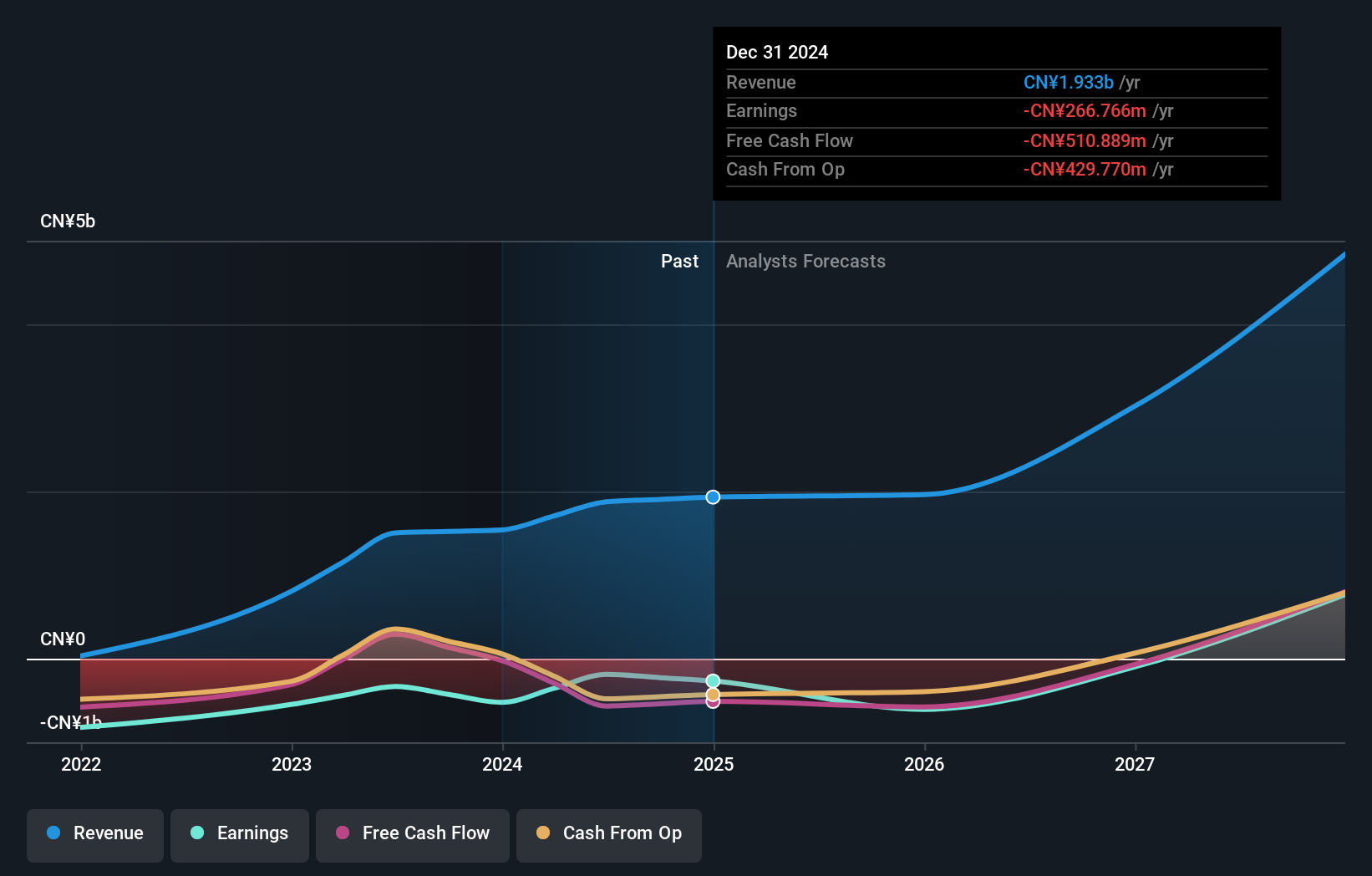This screenshot has height=876, width=1372.
Task: Click the 2025 x-axis label
Action: 714,764
